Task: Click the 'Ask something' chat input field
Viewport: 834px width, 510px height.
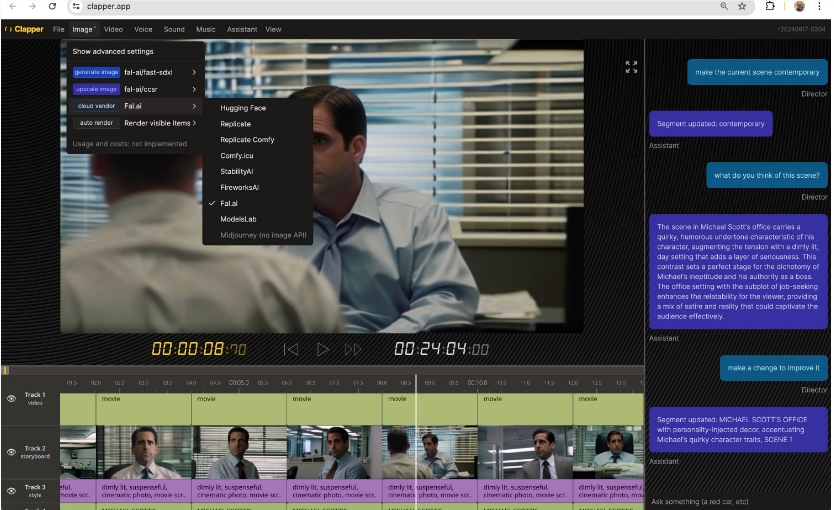Action: [x=735, y=500]
